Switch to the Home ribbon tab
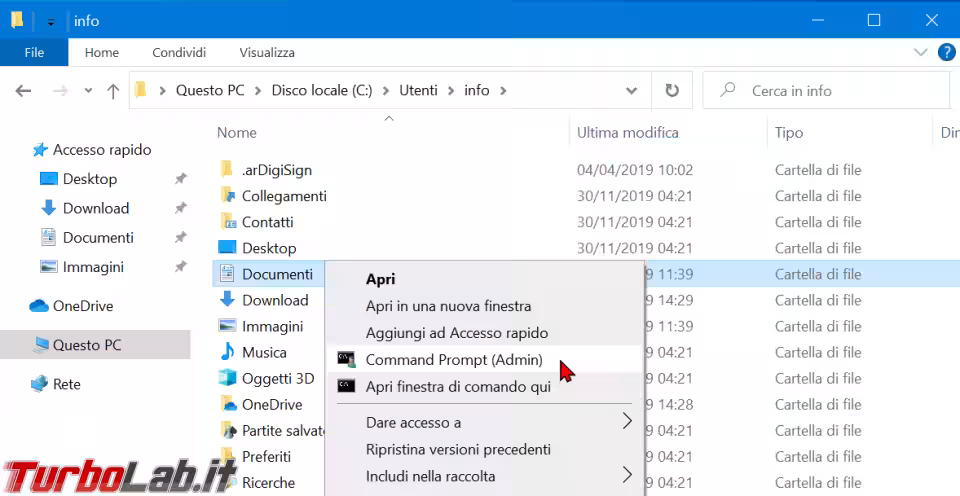This screenshot has height=496, width=960. point(102,53)
